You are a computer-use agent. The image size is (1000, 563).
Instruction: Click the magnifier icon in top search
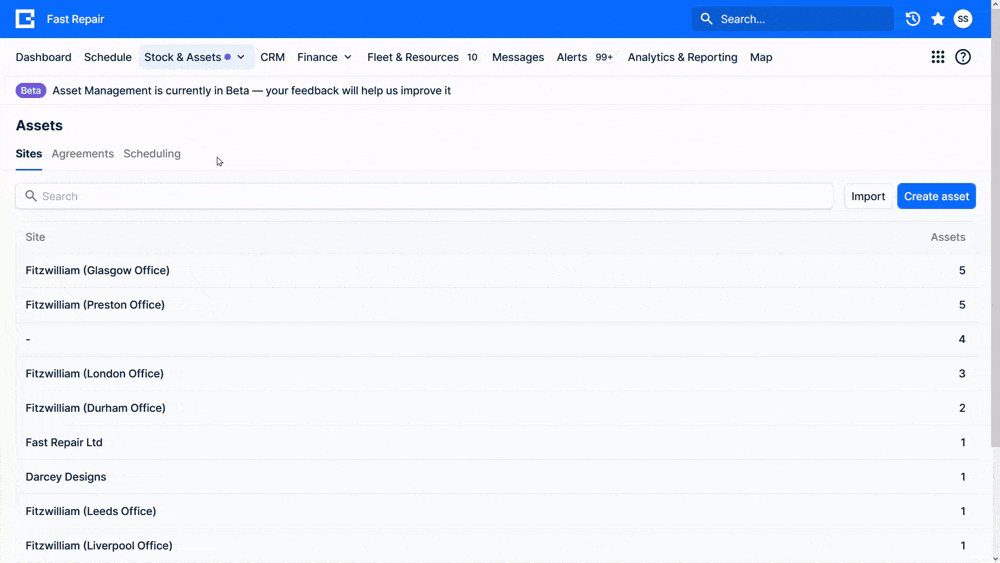(706, 19)
